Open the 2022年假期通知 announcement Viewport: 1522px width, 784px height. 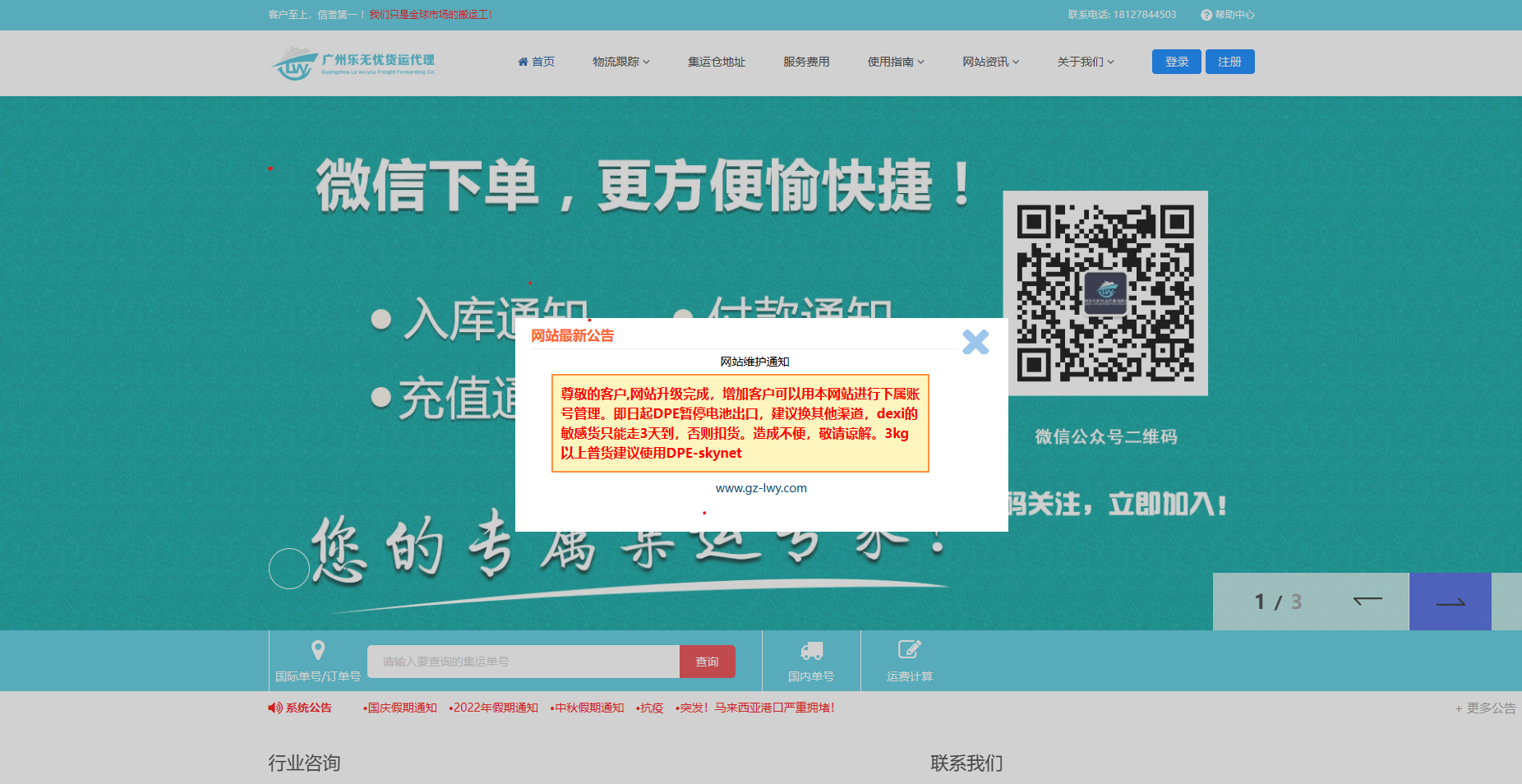pos(493,708)
